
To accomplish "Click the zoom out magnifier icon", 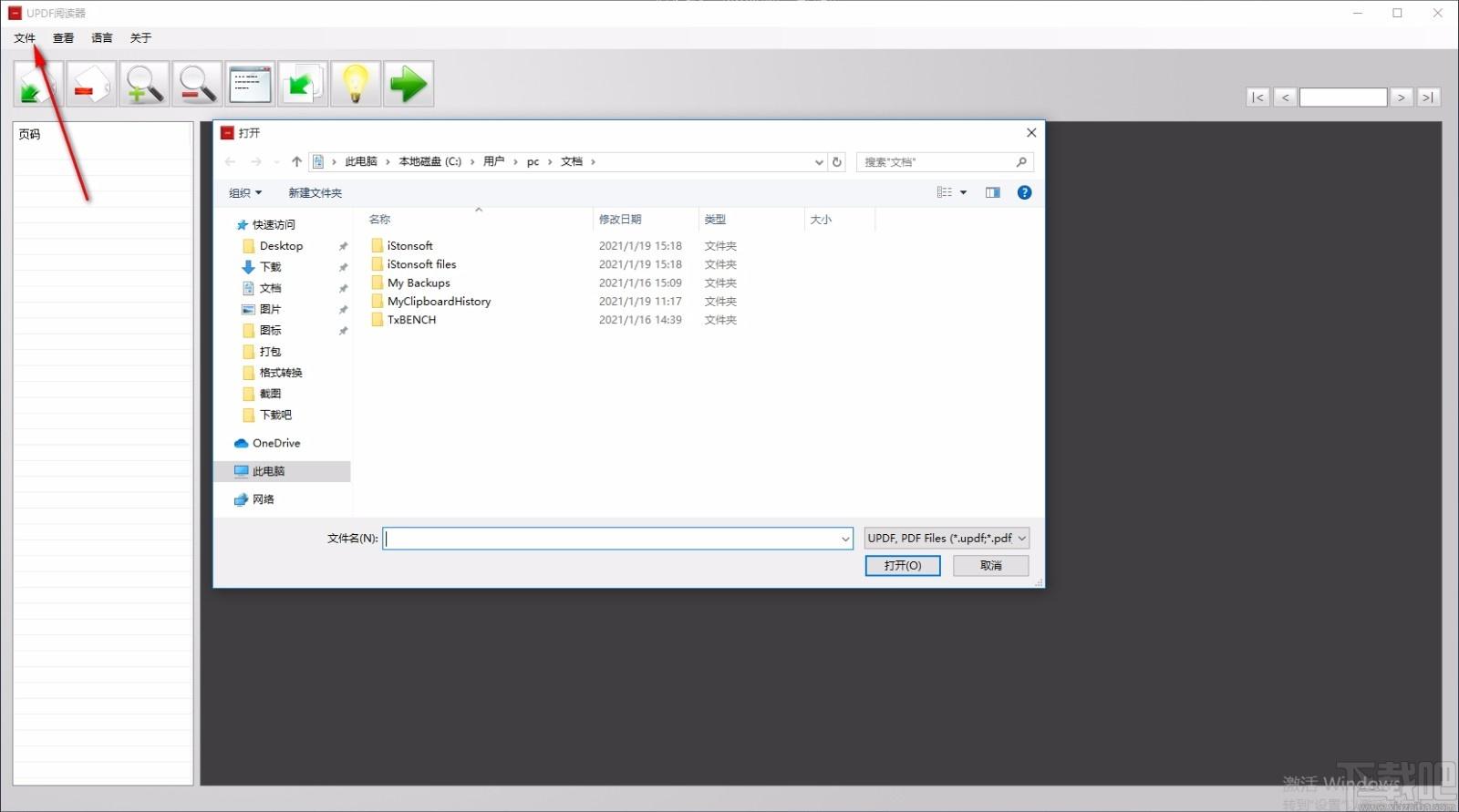I will [197, 85].
